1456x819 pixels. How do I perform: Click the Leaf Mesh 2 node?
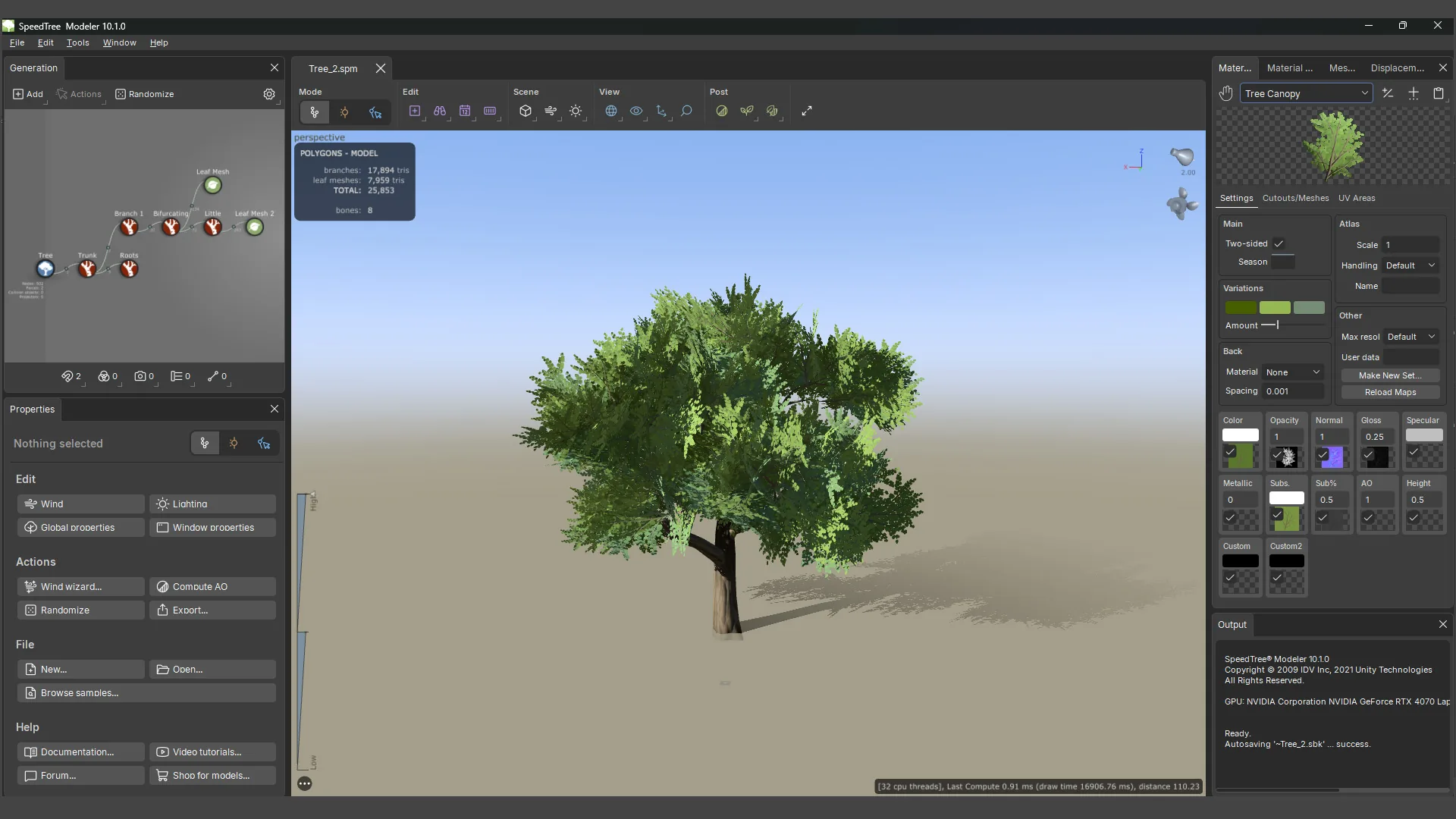(x=255, y=227)
